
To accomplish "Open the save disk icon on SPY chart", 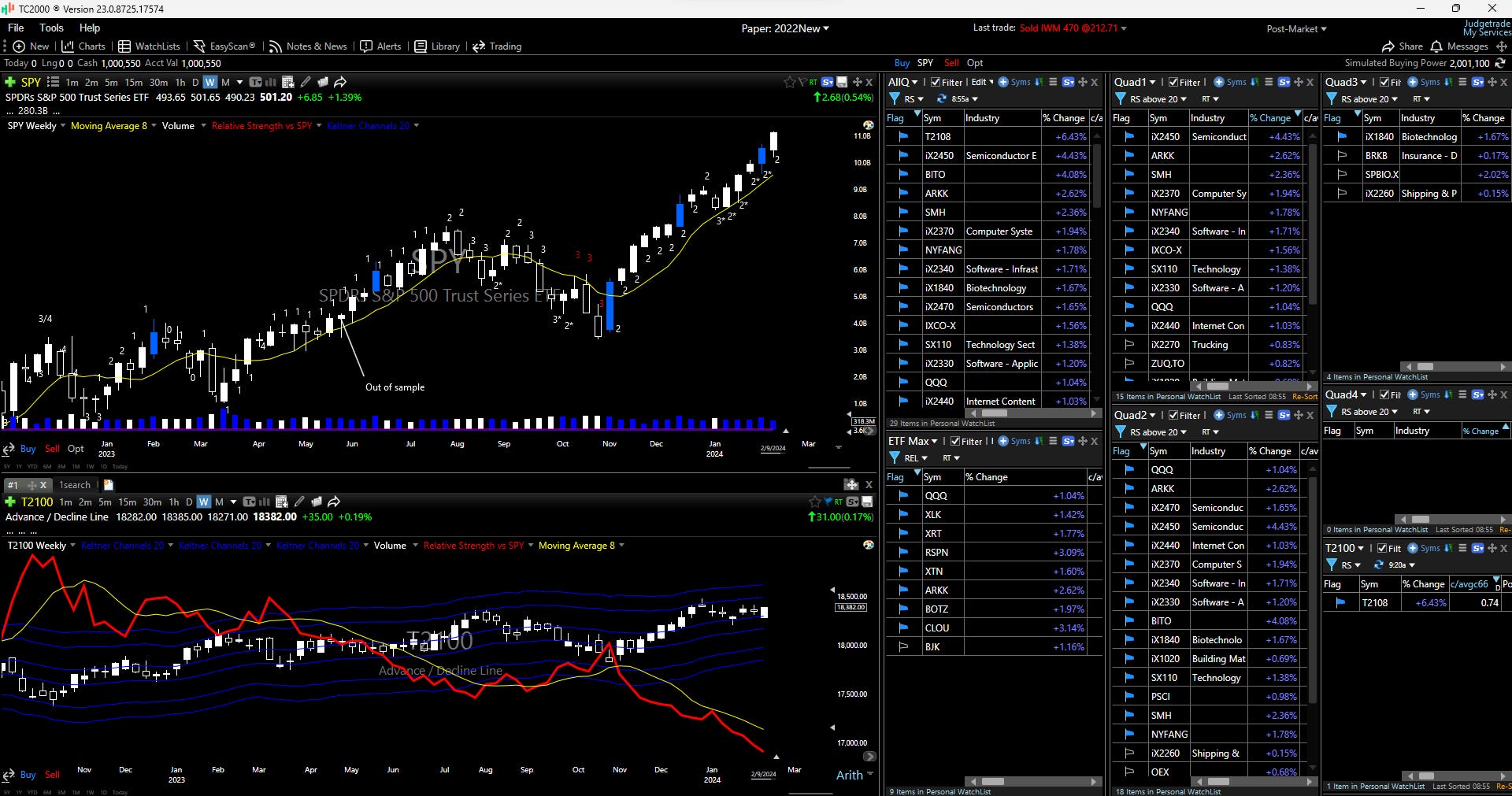I will click(842, 82).
